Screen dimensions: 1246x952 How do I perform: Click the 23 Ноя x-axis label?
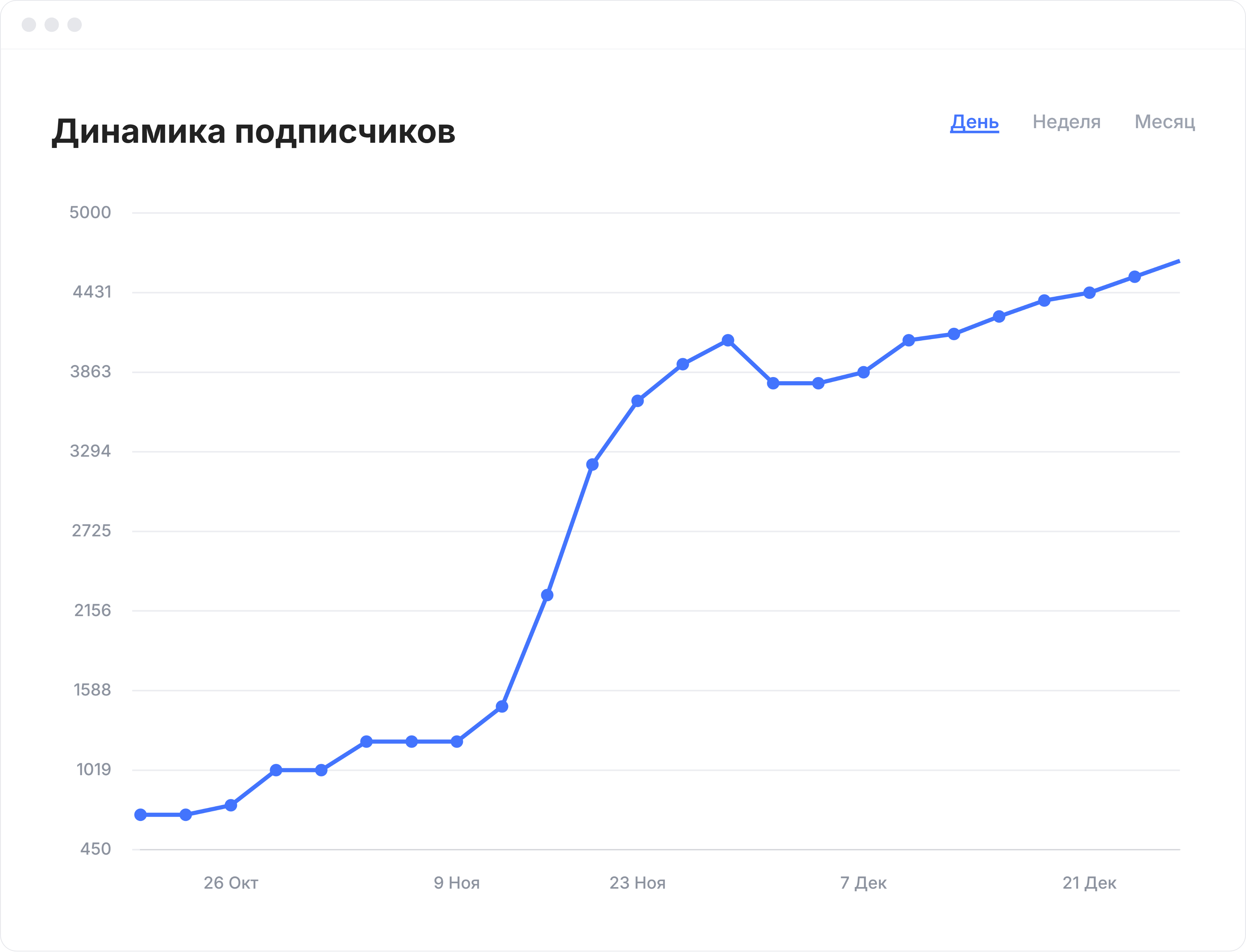point(638,883)
